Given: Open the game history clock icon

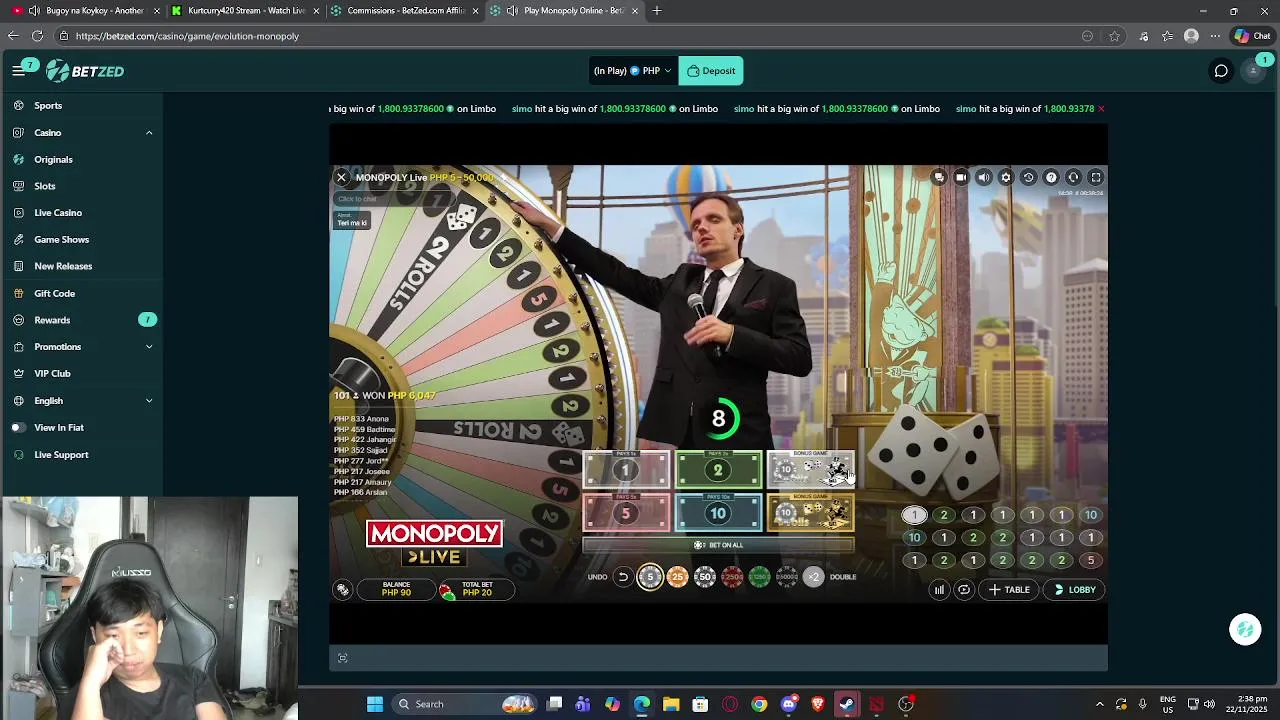Looking at the screenshot, I should pyautogui.click(x=1028, y=177).
